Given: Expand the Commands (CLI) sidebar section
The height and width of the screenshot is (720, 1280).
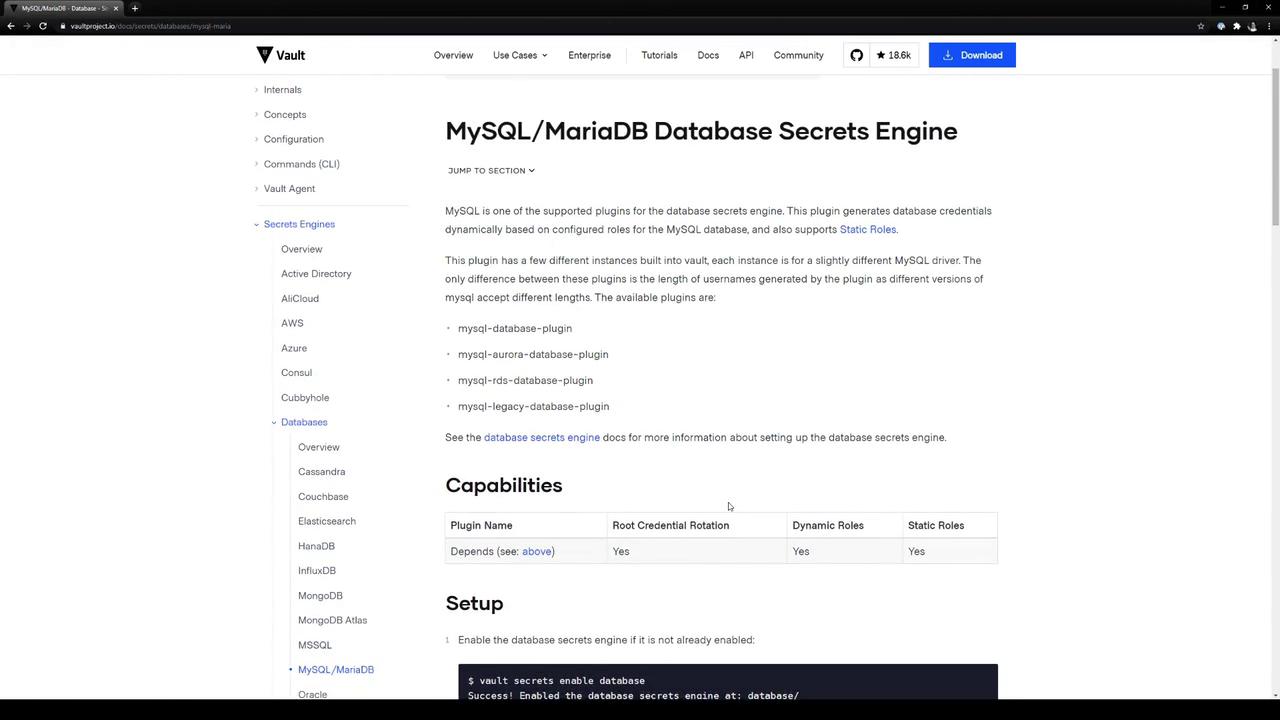Looking at the screenshot, I should click(x=301, y=164).
